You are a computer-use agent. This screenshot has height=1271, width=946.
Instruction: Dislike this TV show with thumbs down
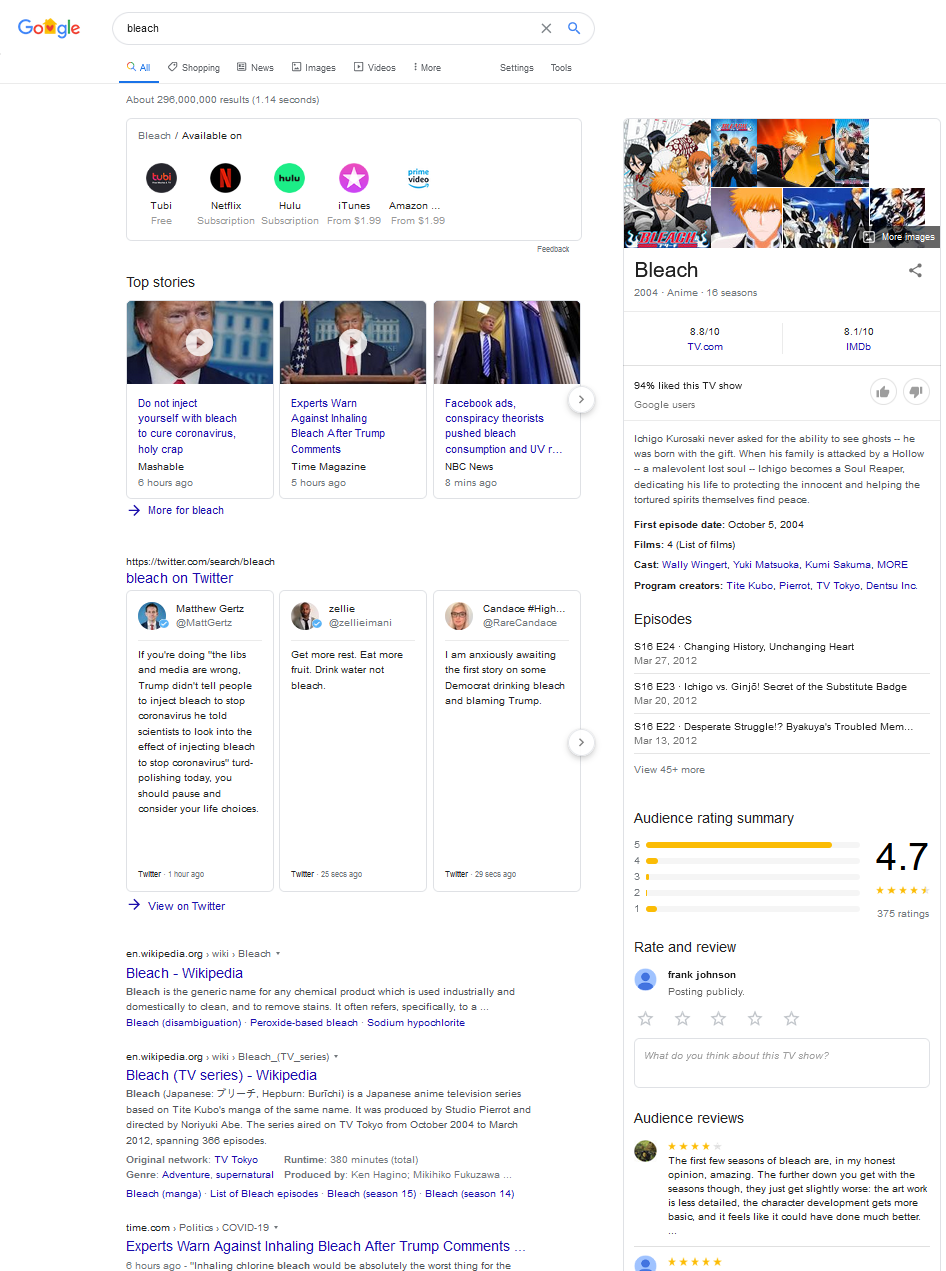917,392
